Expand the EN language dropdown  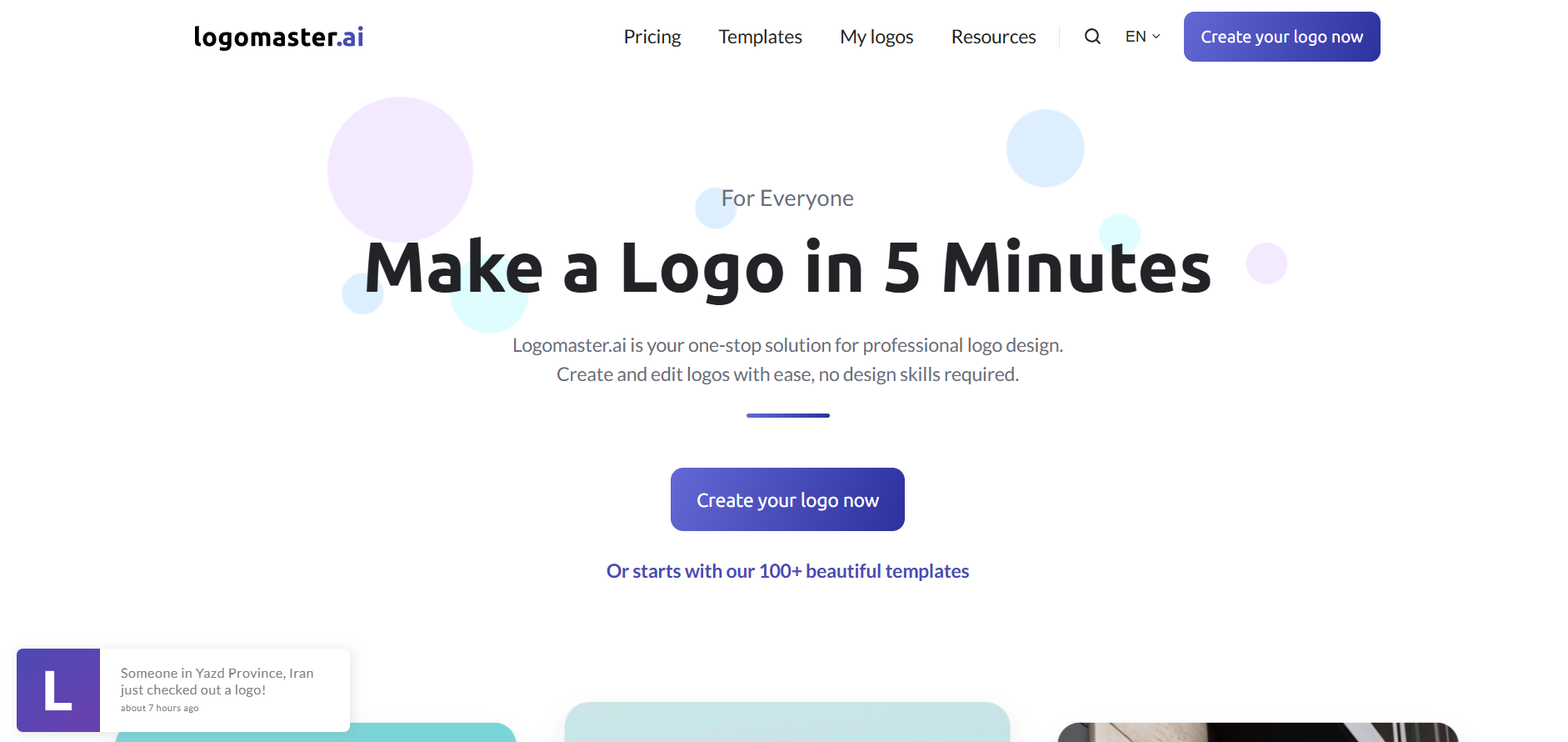click(x=1142, y=37)
